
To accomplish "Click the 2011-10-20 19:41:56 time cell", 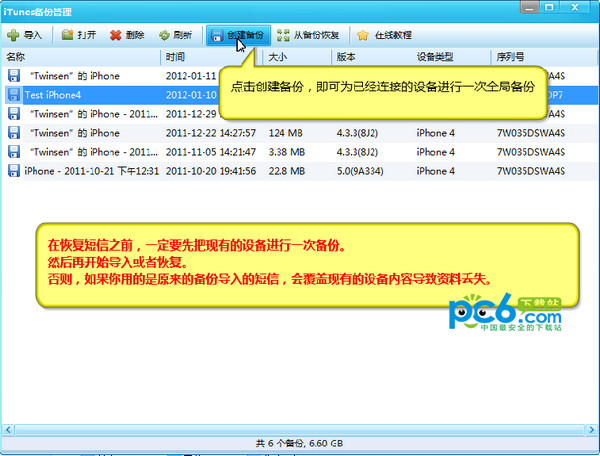I will 211,171.
